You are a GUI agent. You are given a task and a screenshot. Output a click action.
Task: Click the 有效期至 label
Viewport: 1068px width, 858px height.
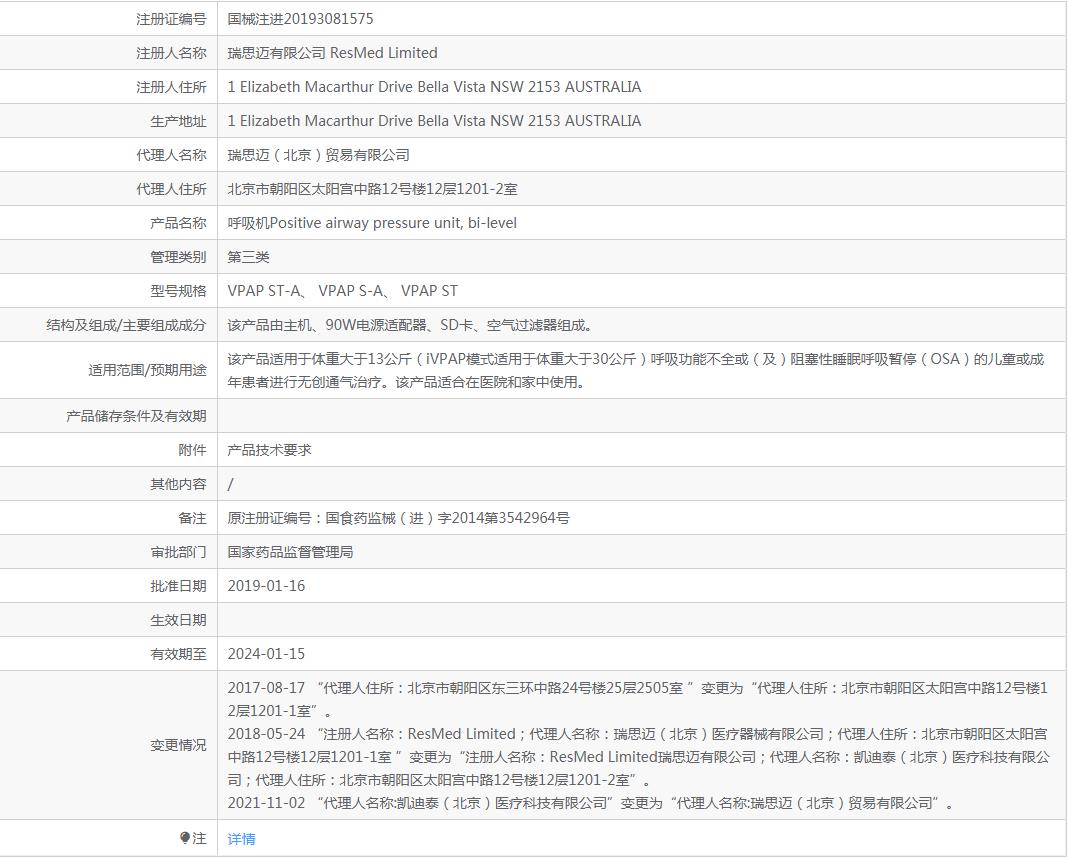pos(178,654)
